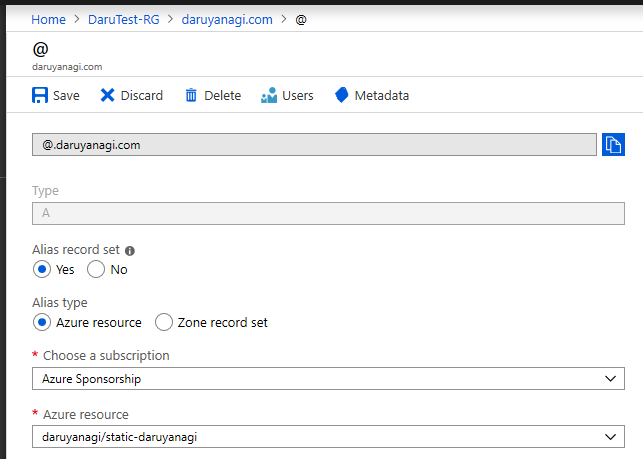The width and height of the screenshot is (643, 459).
Task: Click the Save floppy disk icon
Action: (40, 95)
